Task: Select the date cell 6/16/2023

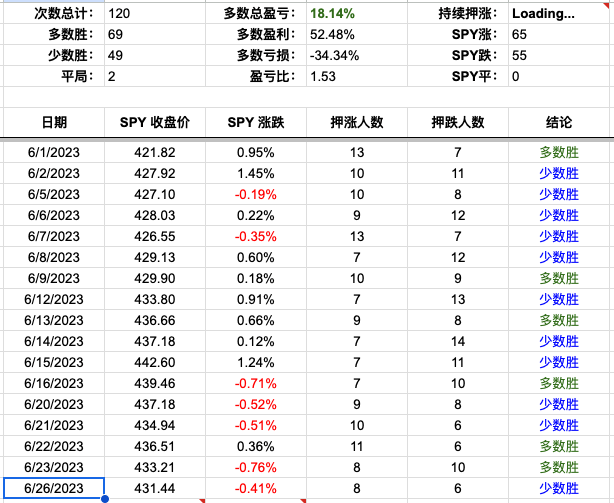Action: (54, 384)
